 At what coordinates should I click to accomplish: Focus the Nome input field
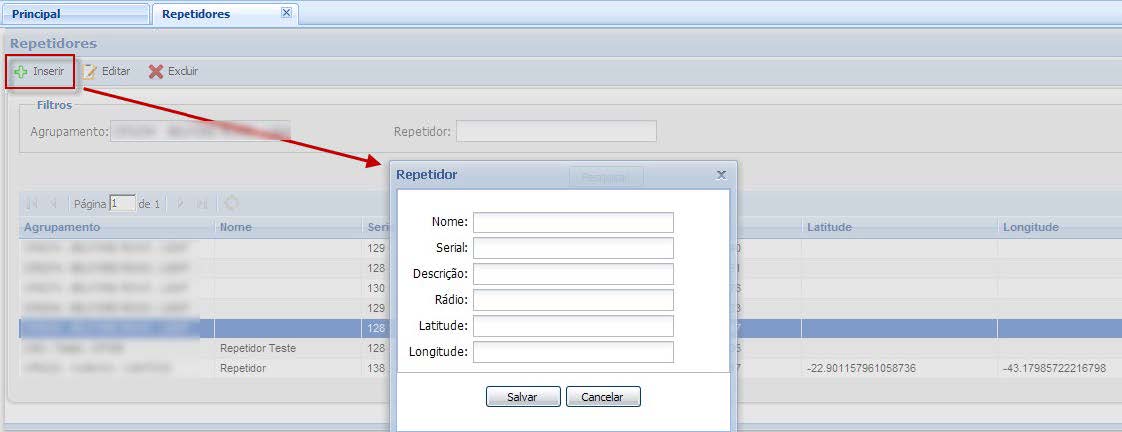[x=573, y=222]
